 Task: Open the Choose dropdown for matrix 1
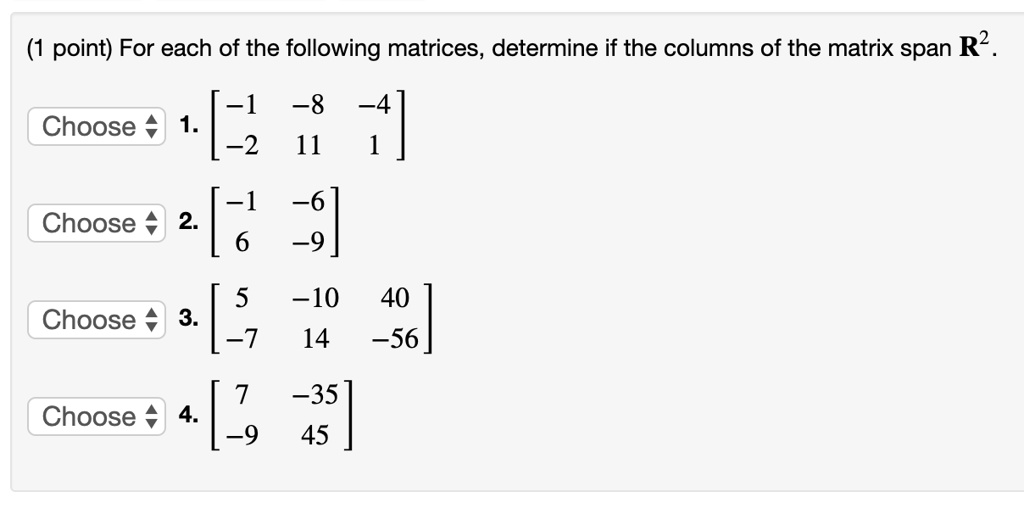[96, 126]
